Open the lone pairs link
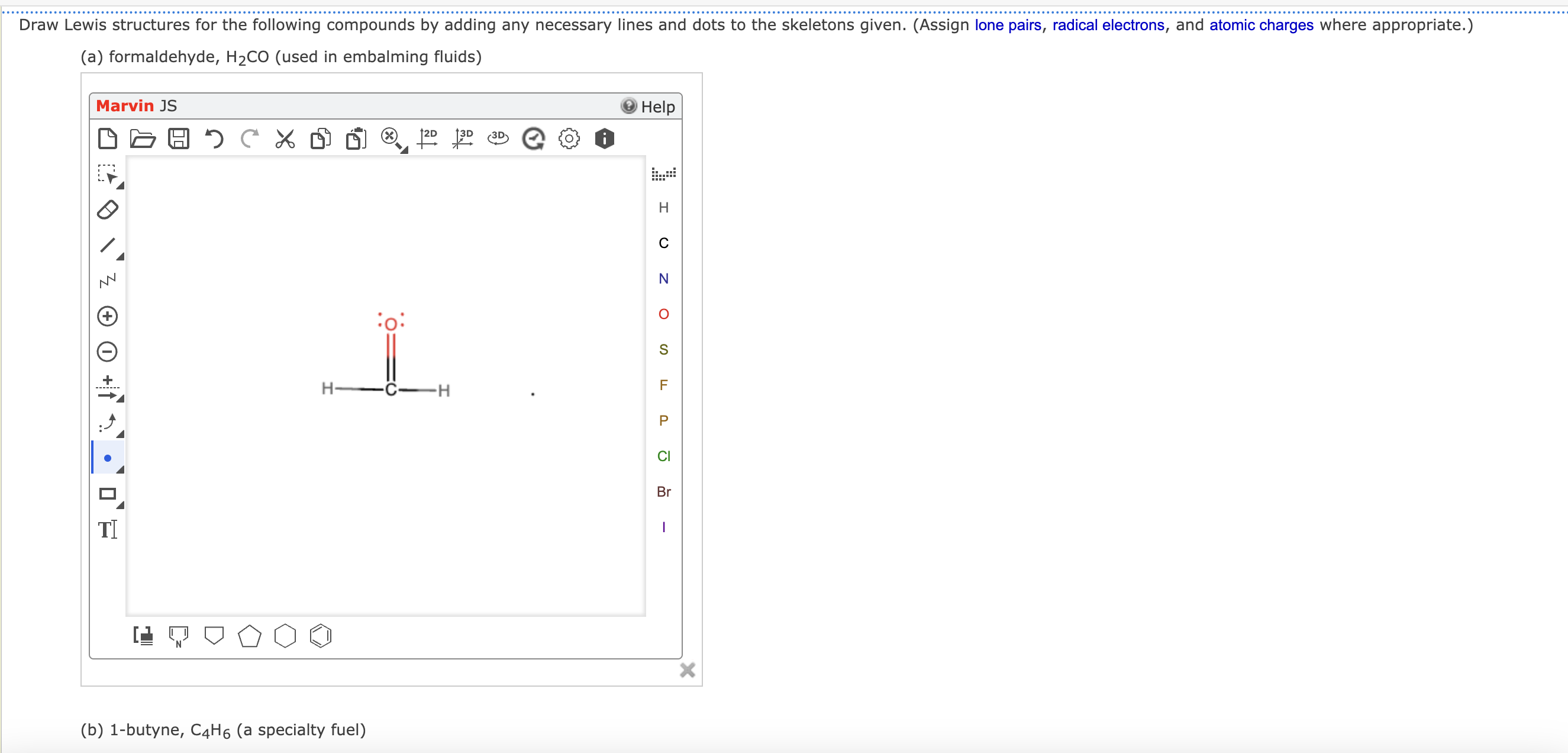Image resolution: width=1568 pixels, height=753 pixels. [x=1008, y=25]
